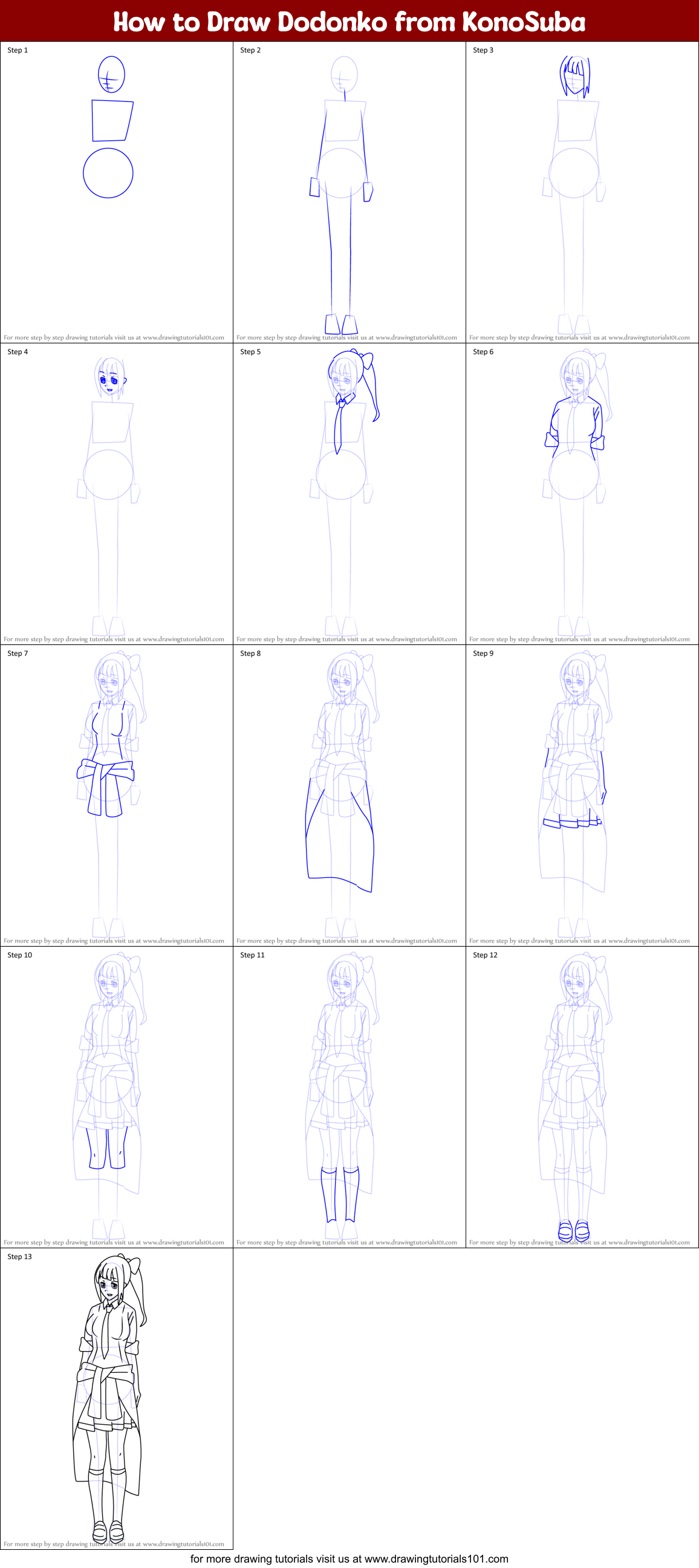699x1568 pixels.
Task: Click the Step 6 panel 'For more step by step' caption
Action: (x=580, y=639)
